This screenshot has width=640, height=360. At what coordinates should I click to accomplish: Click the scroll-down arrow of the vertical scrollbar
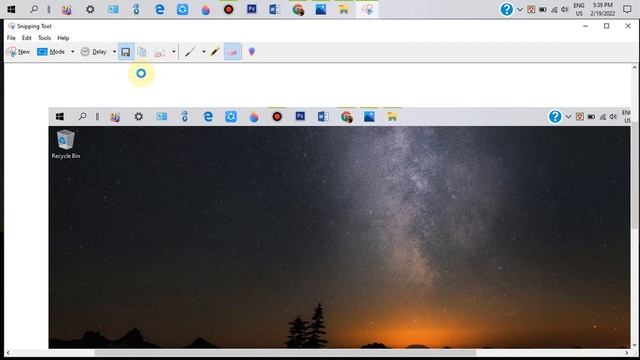(634, 345)
